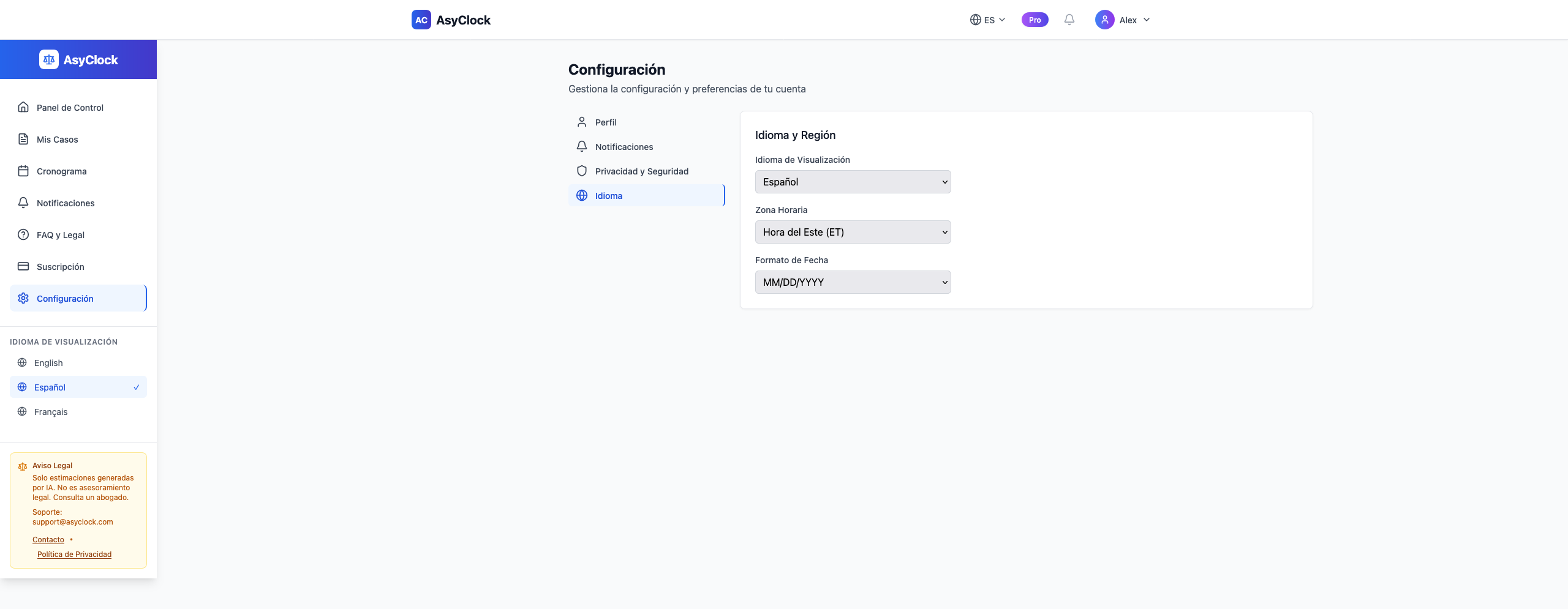Viewport: 1568px width, 609px height.
Task: Open the Formato de Fecha dropdown
Action: (x=853, y=282)
